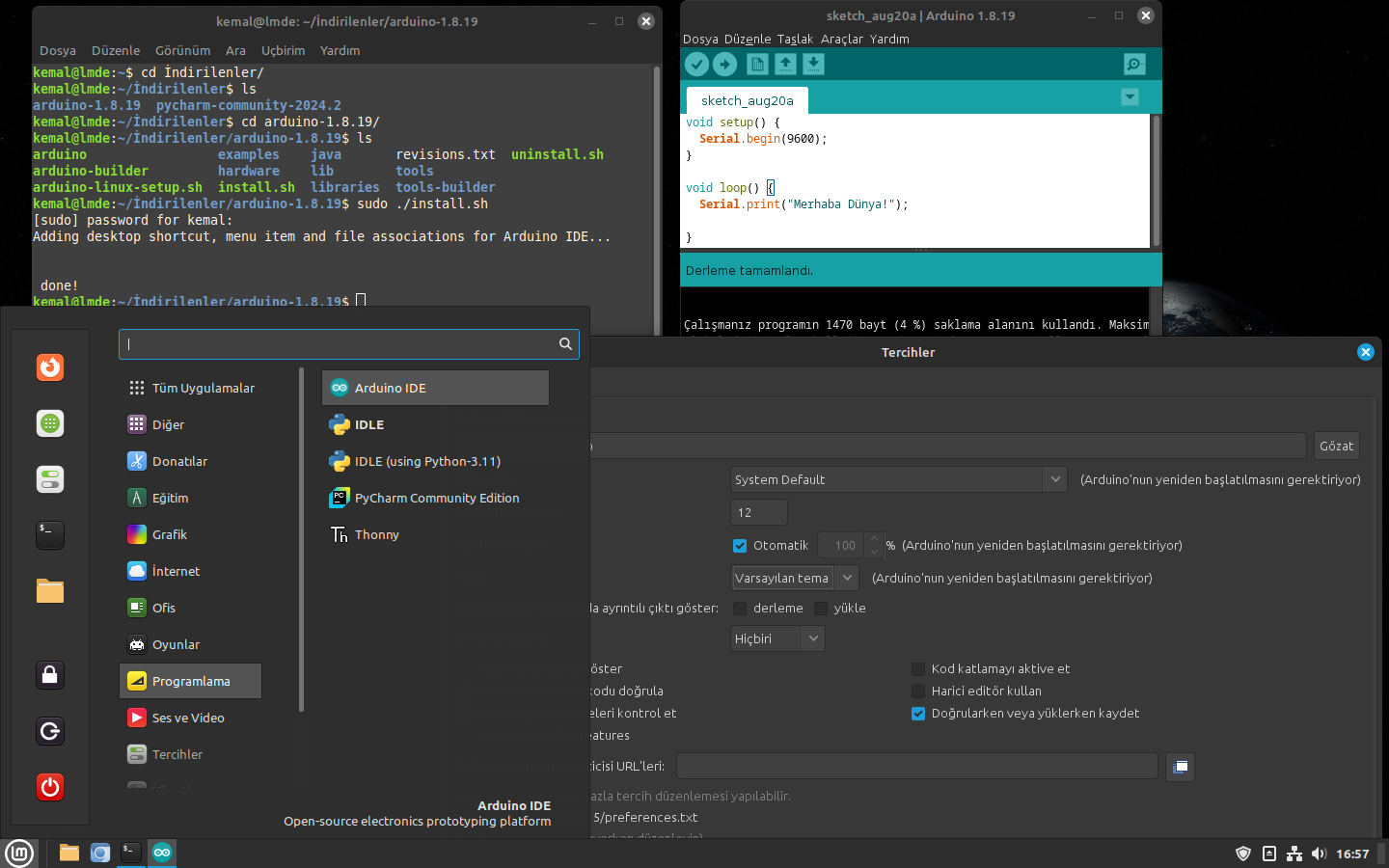The height and width of the screenshot is (868, 1389).
Task: Open the Files launcher in the taskbar
Action: click(x=68, y=853)
